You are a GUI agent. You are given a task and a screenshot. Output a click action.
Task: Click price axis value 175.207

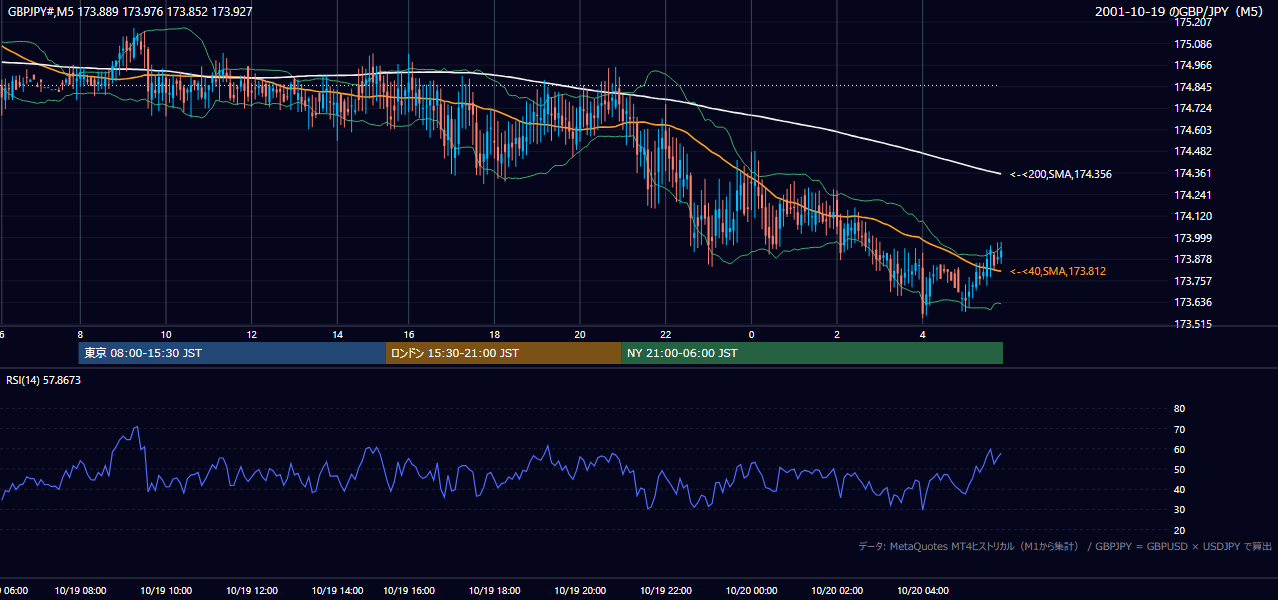tap(1192, 22)
